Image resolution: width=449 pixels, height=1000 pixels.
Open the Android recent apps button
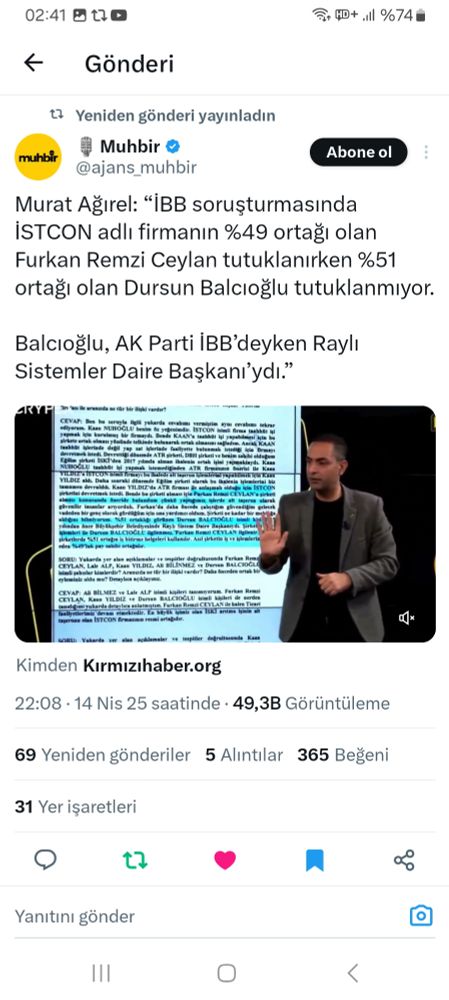pyautogui.click(x=101, y=973)
